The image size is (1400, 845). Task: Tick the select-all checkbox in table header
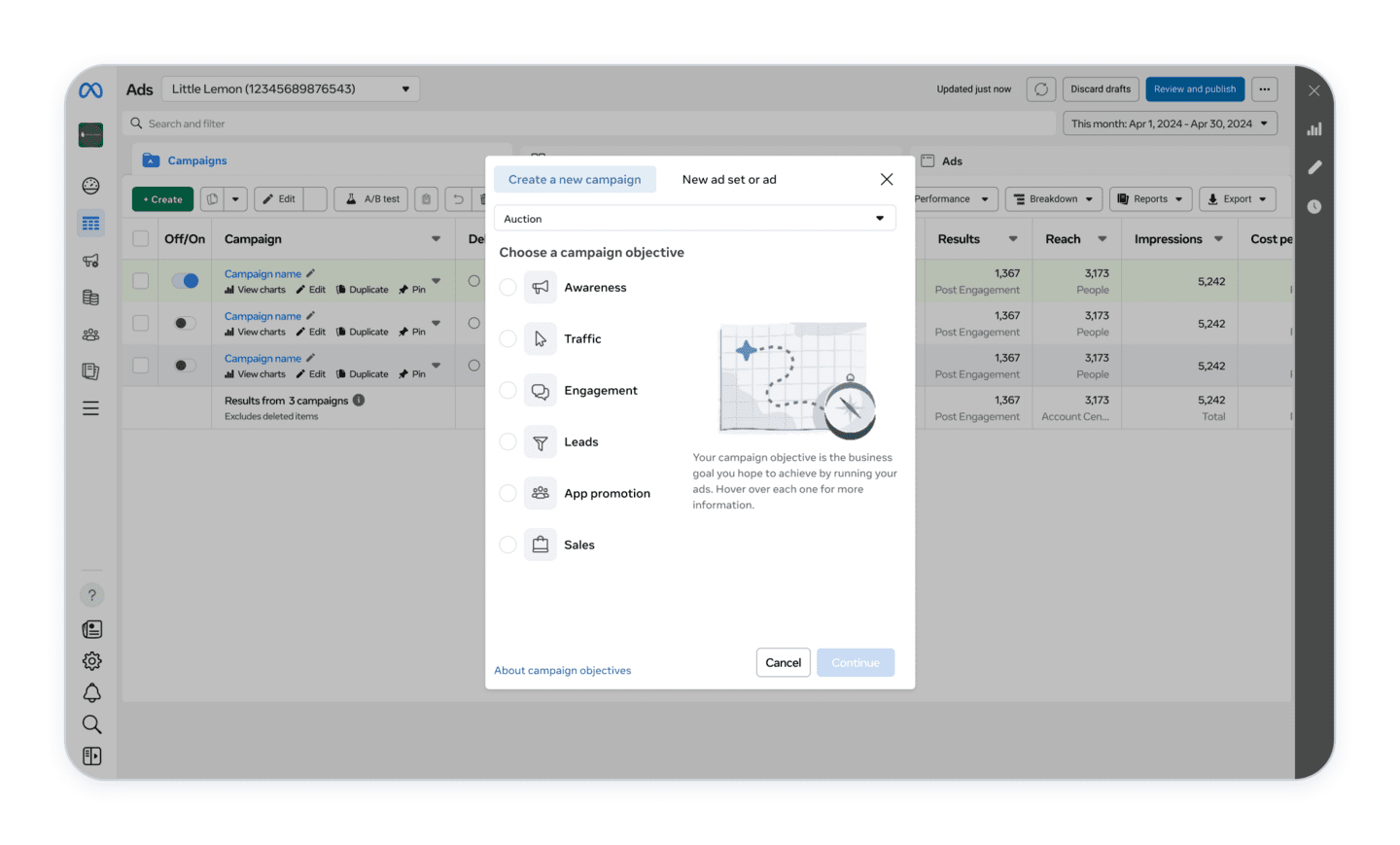[x=141, y=239]
